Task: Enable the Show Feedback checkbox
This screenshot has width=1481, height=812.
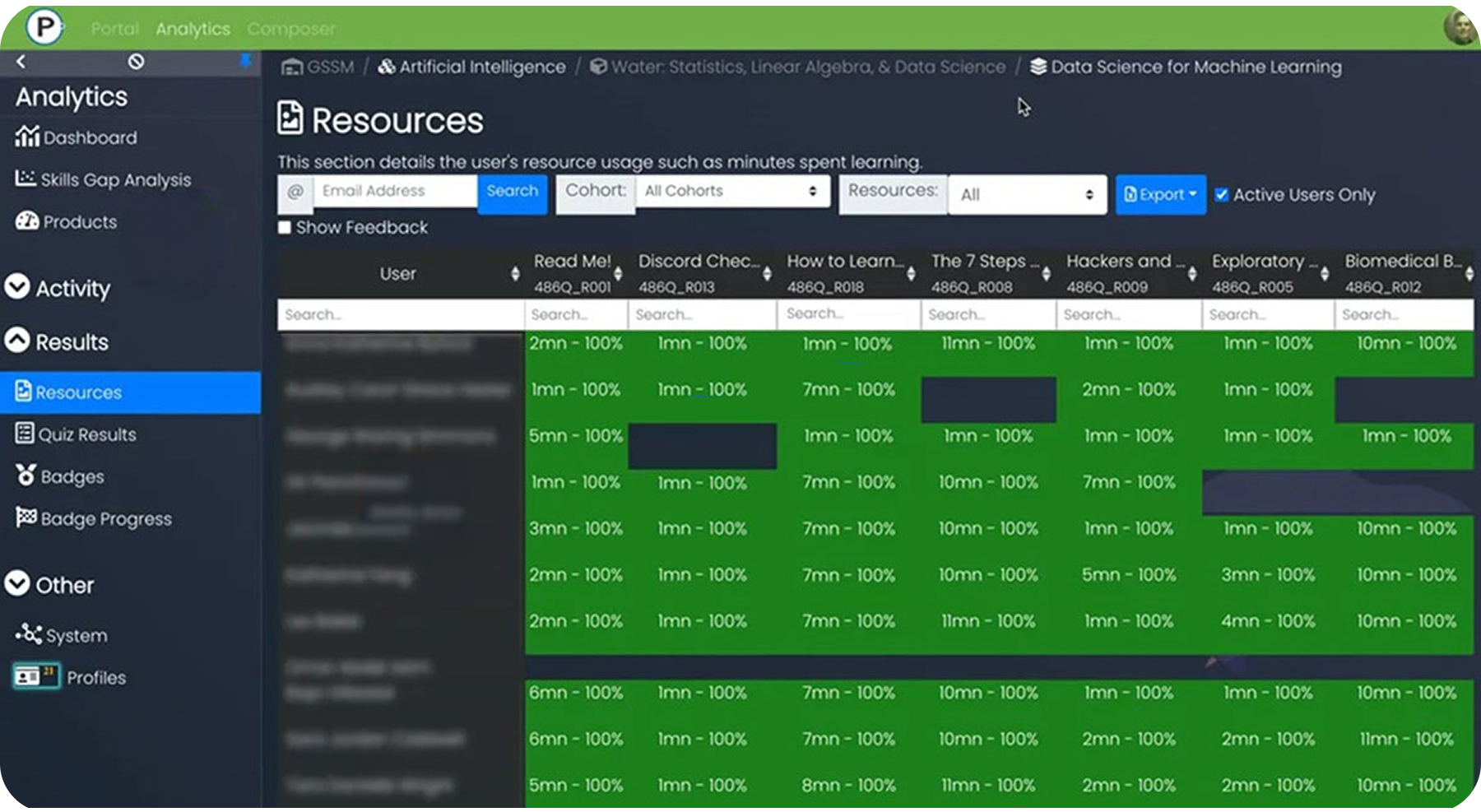Action: (x=285, y=227)
